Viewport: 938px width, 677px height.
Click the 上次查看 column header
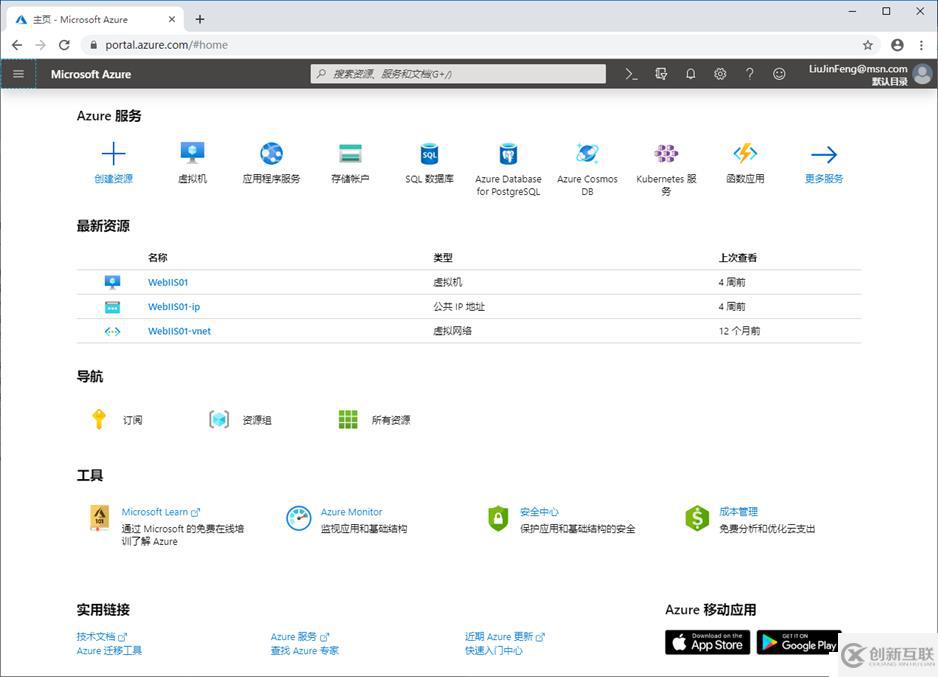click(x=738, y=258)
